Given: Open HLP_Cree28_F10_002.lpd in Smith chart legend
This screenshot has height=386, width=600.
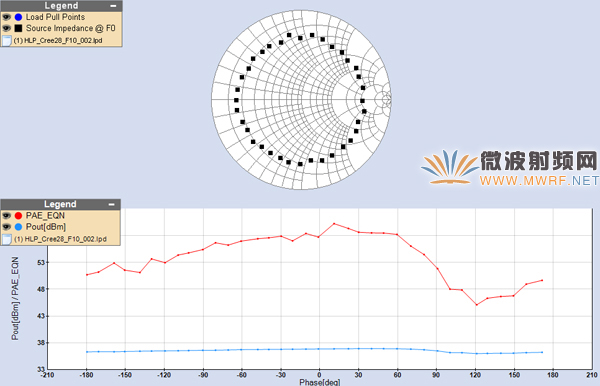Looking at the screenshot, I should tap(58, 41).
